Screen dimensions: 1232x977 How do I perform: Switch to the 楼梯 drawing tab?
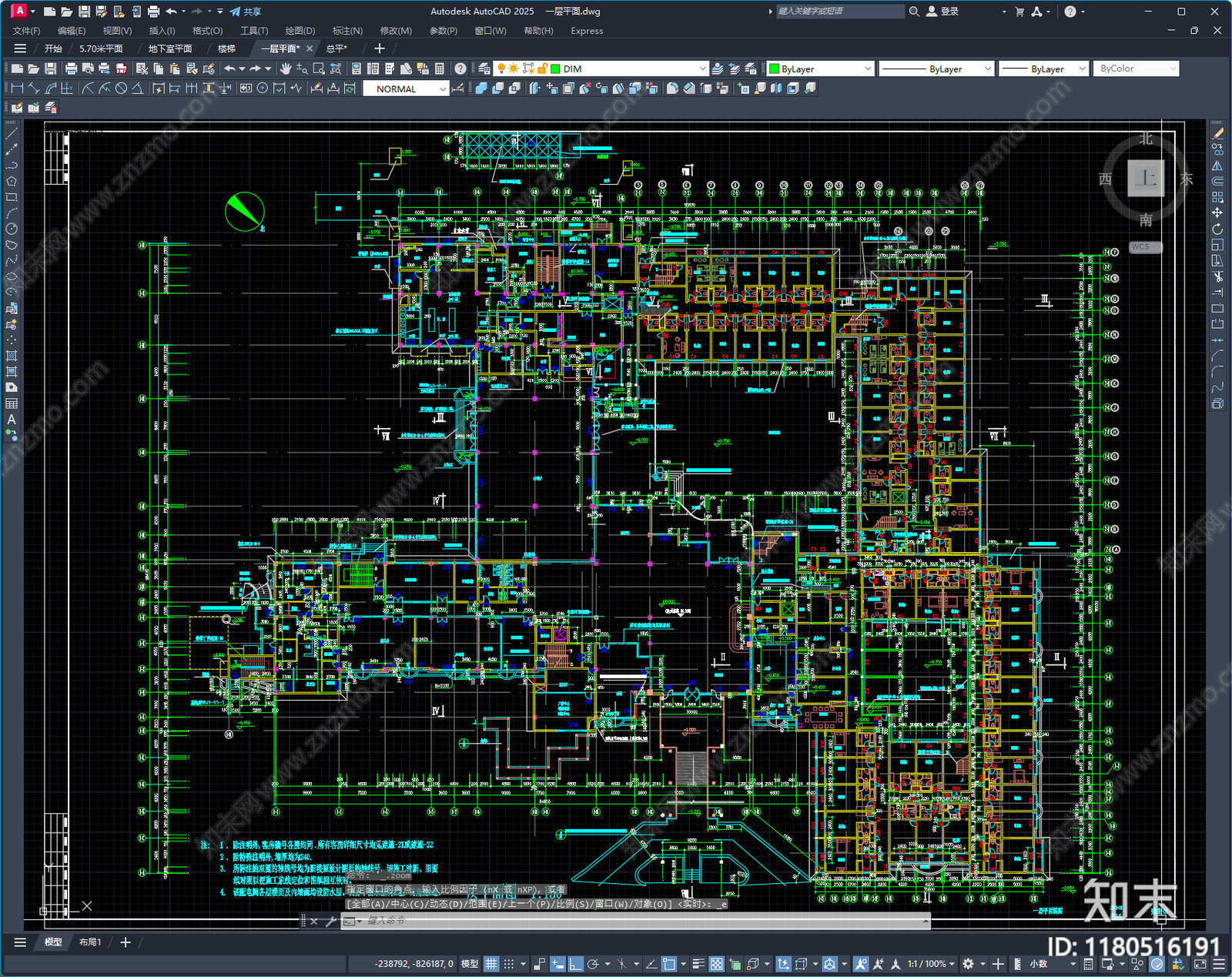[x=226, y=49]
